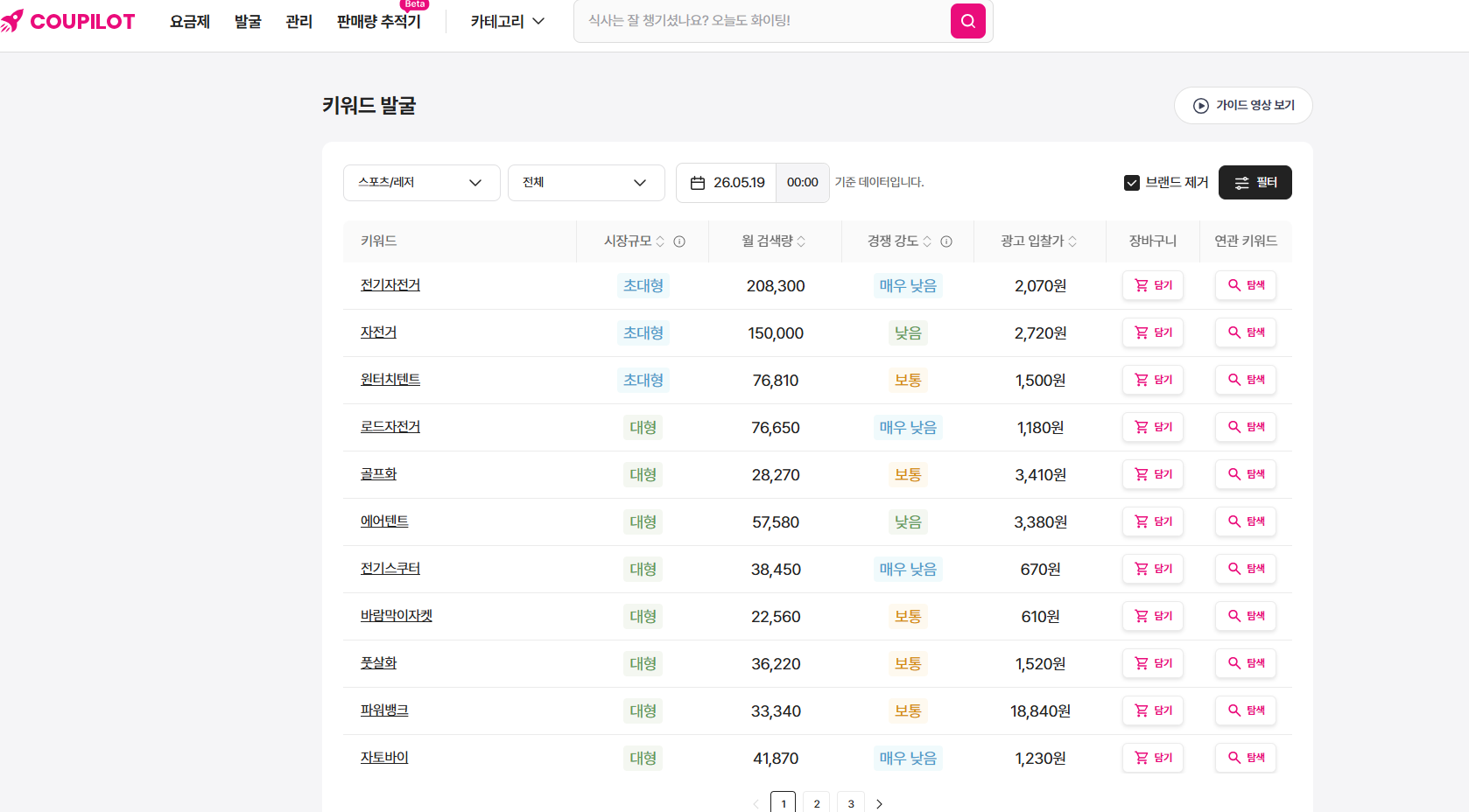Viewport: 1469px width, 812px height.
Task: Click the COUPILOT rocket logo
Action: pos(68,21)
